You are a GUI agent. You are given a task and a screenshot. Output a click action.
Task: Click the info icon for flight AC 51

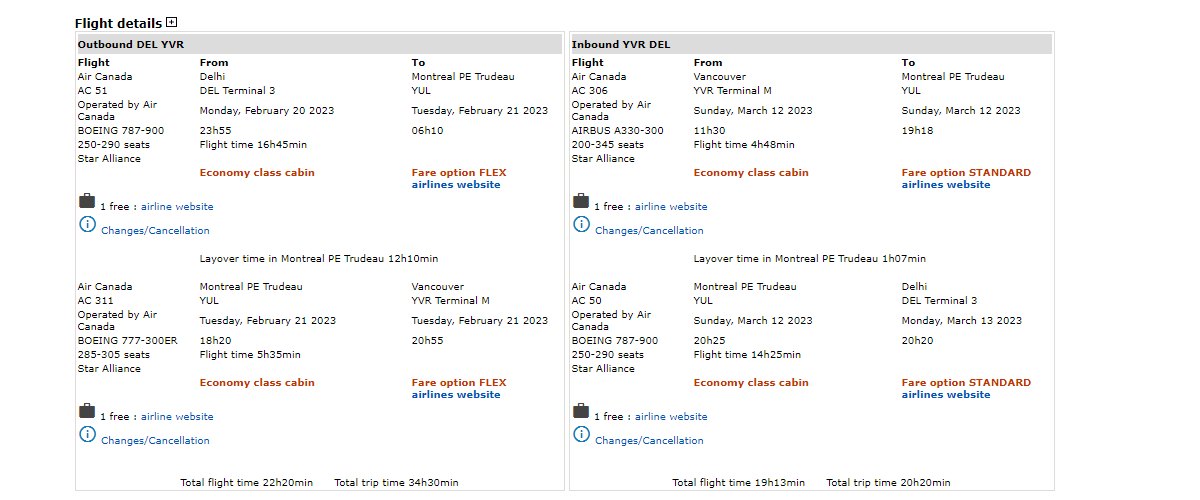coord(87,225)
